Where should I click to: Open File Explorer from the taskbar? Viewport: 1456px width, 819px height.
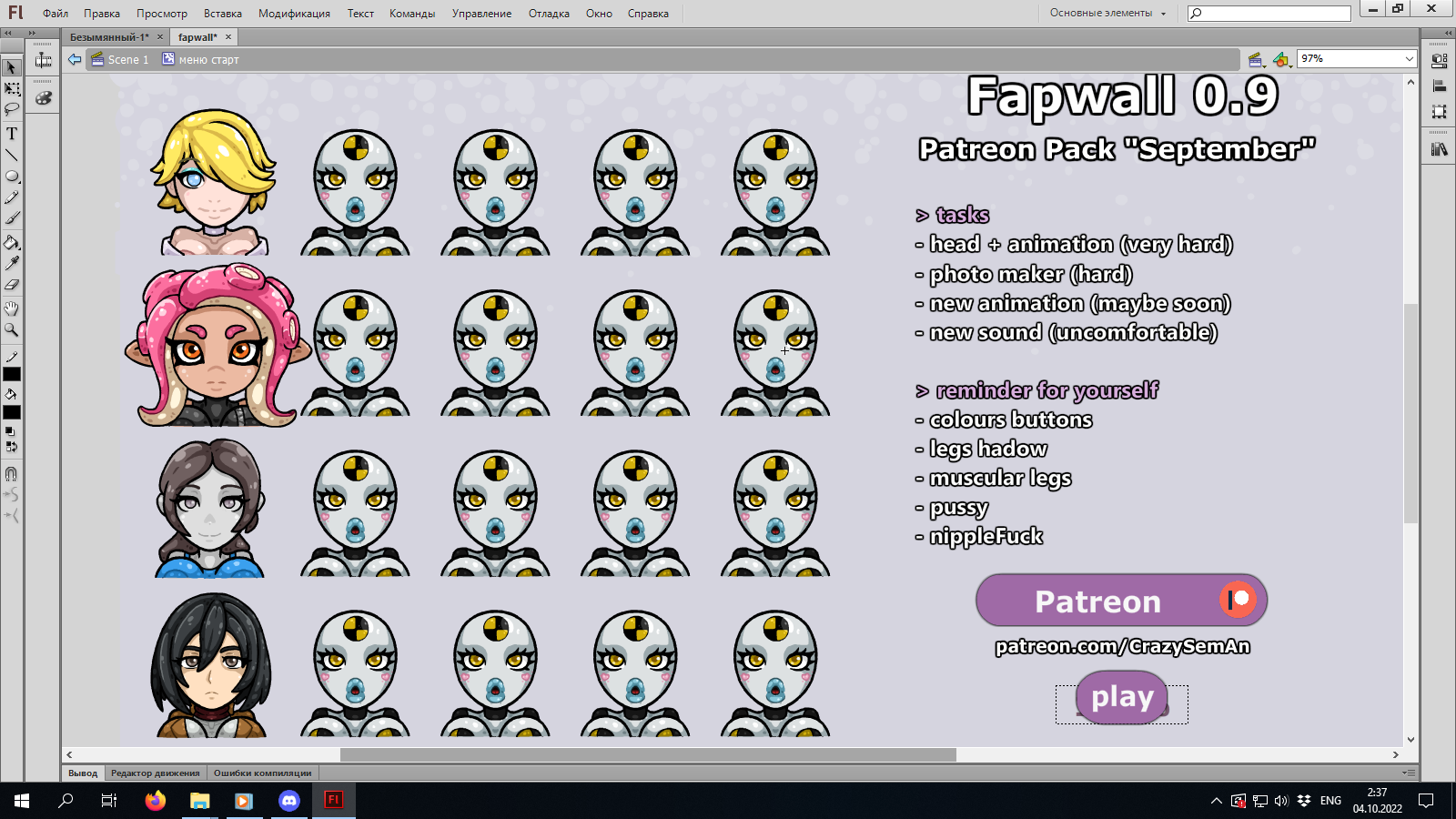tap(200, 801)
